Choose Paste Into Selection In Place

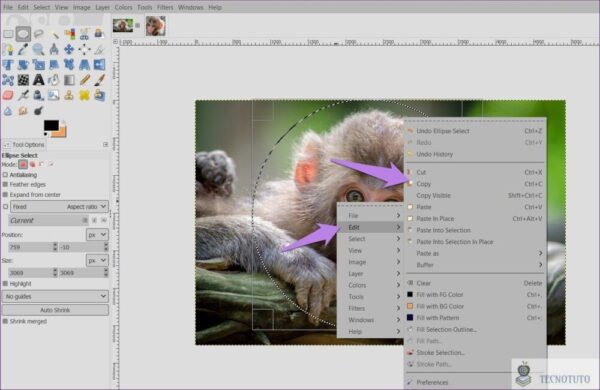(x=475, y=242)
